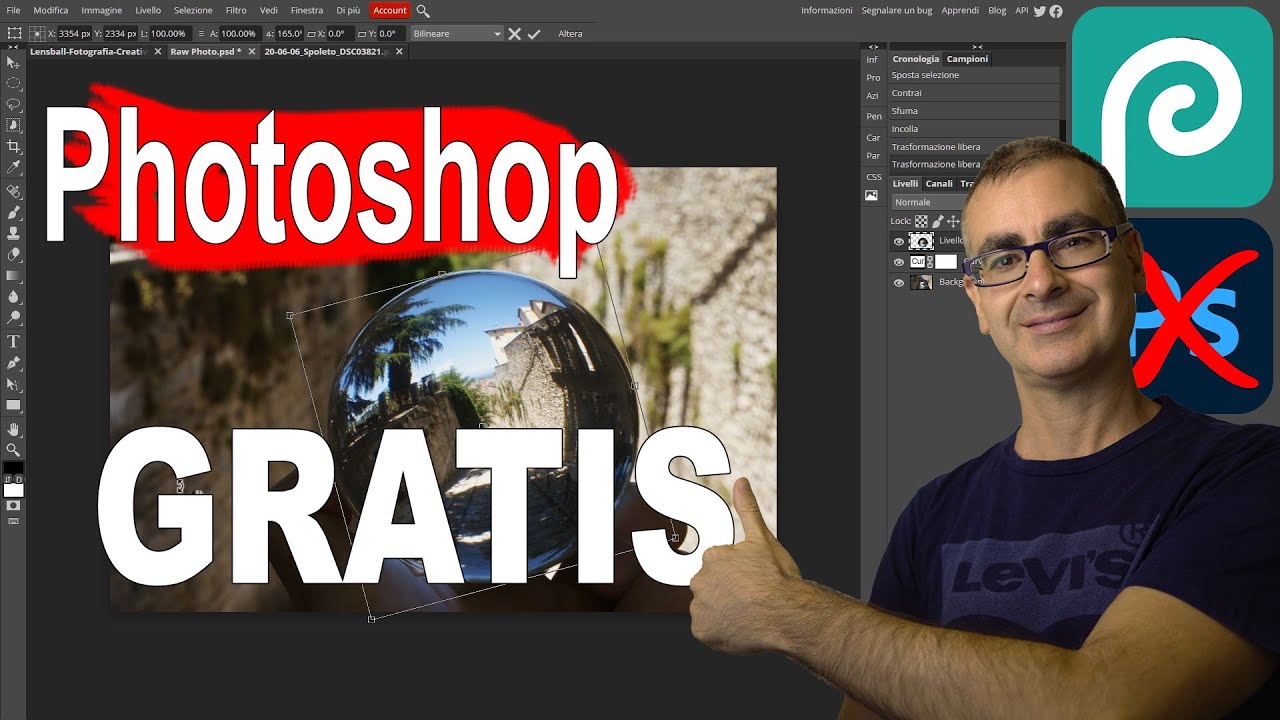This screenshot has height=720, width=1280.
Task: Click the Sfuma history entry
Action: (x=974, y=111)
